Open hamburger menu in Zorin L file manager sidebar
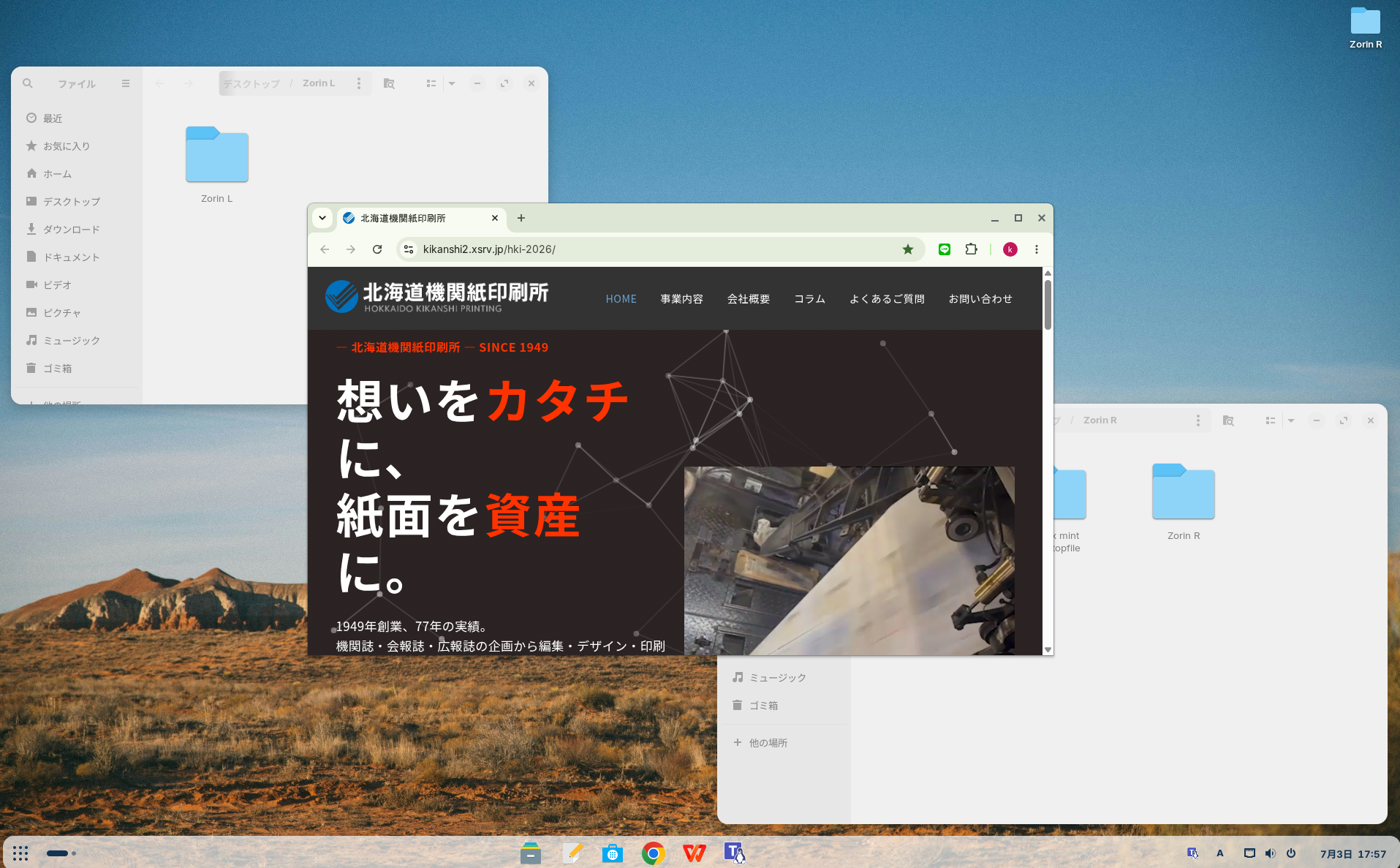Viewport: 1400px width, 868px height. (126, 83)
